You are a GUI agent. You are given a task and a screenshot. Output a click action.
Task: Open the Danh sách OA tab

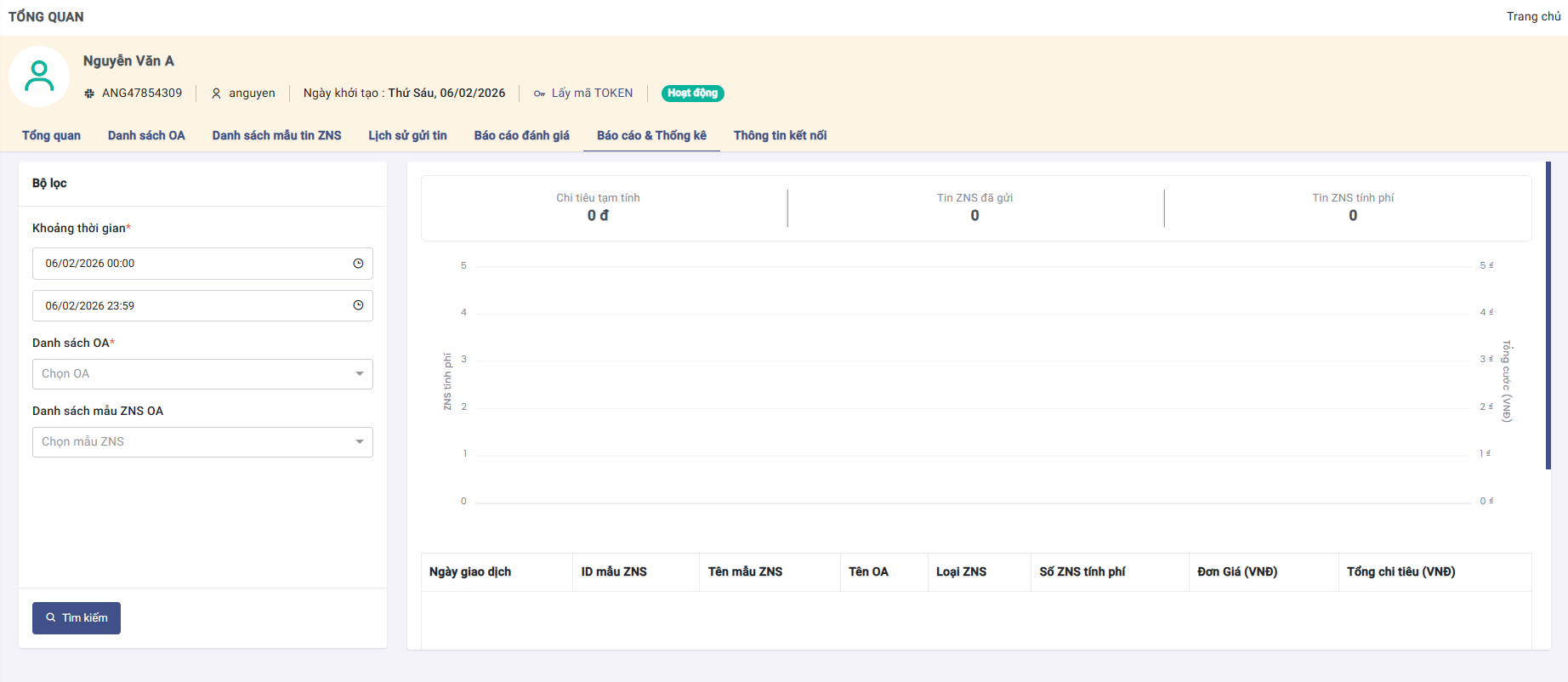click(146, 135)
